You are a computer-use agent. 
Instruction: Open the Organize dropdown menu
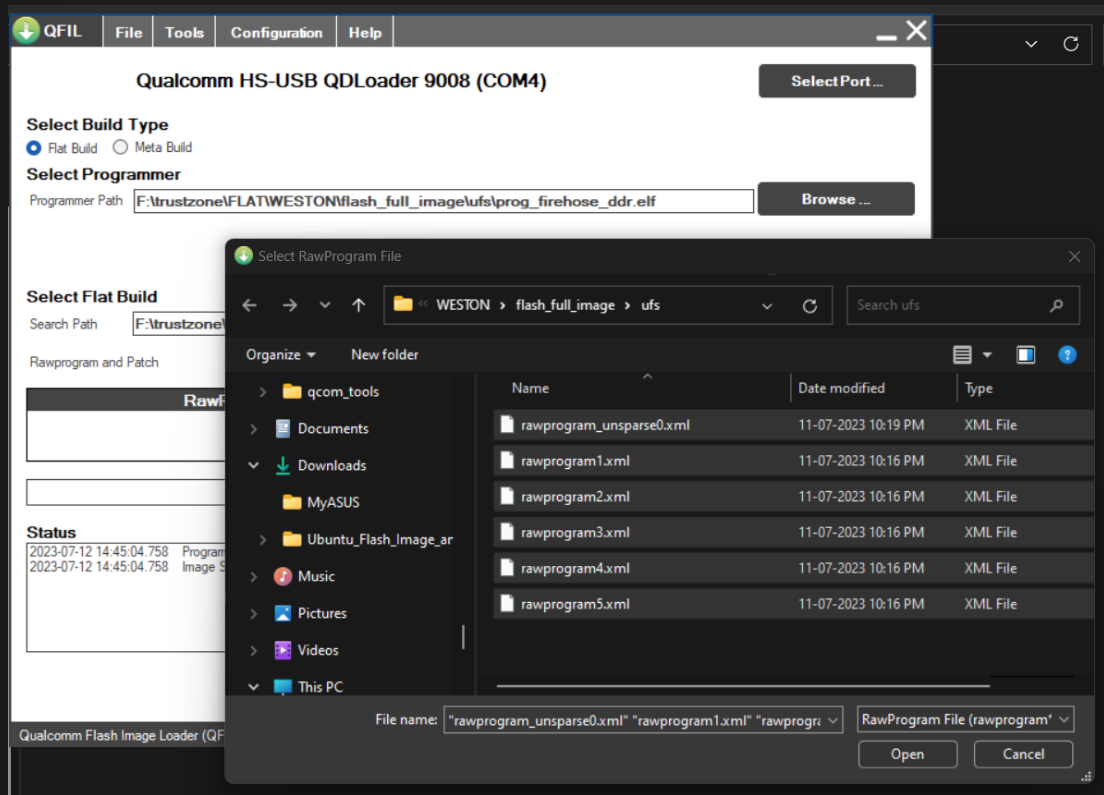(281, 355)
